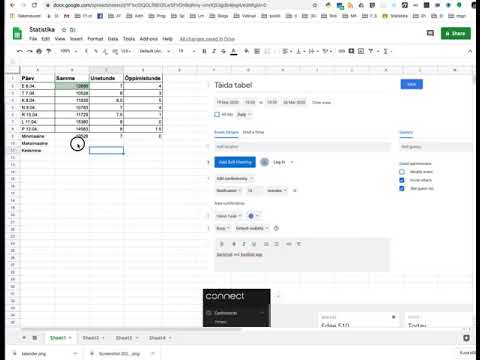480x360 pixels.
Task: Click the blue Save event button
Action: tap(412, 84)
